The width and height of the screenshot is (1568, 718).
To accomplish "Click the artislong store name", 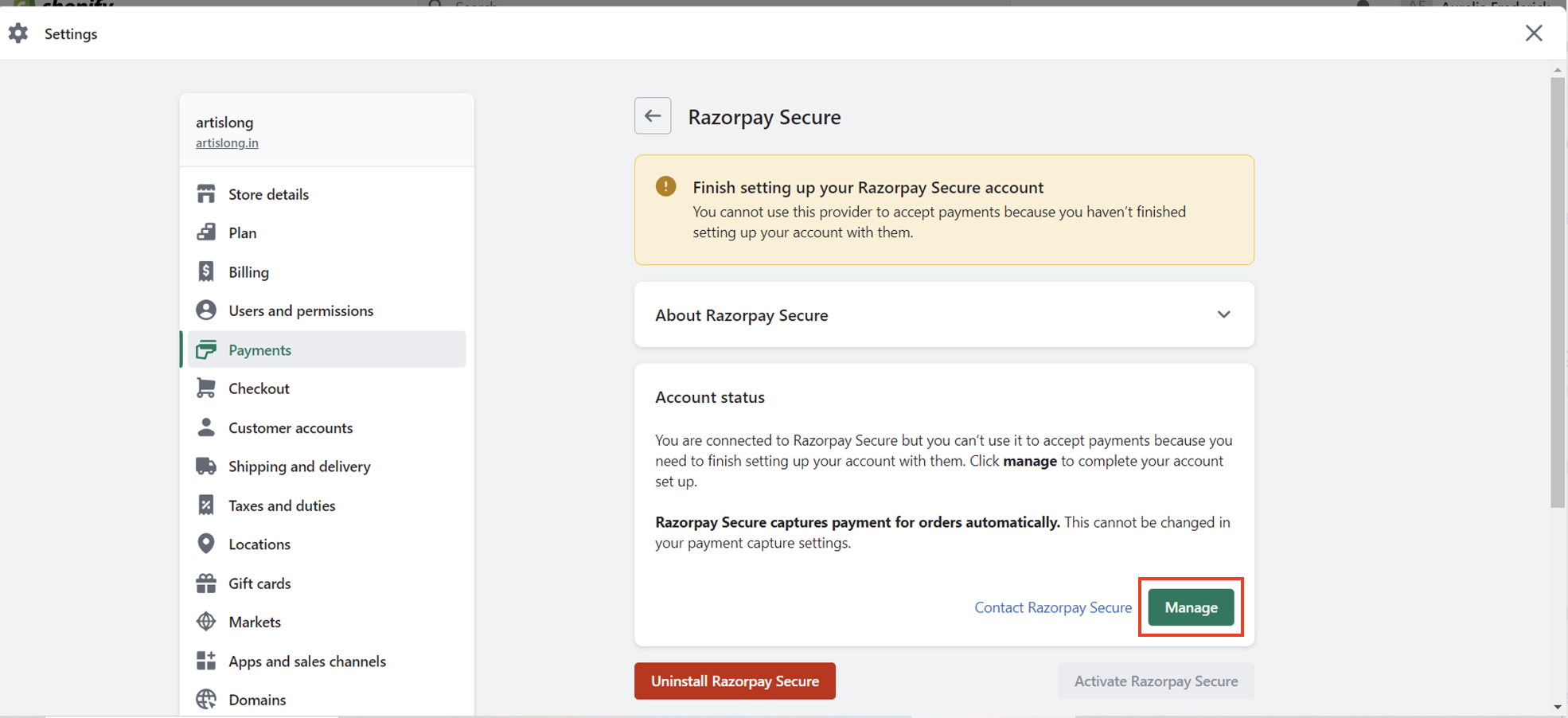I will coord(224,122).
